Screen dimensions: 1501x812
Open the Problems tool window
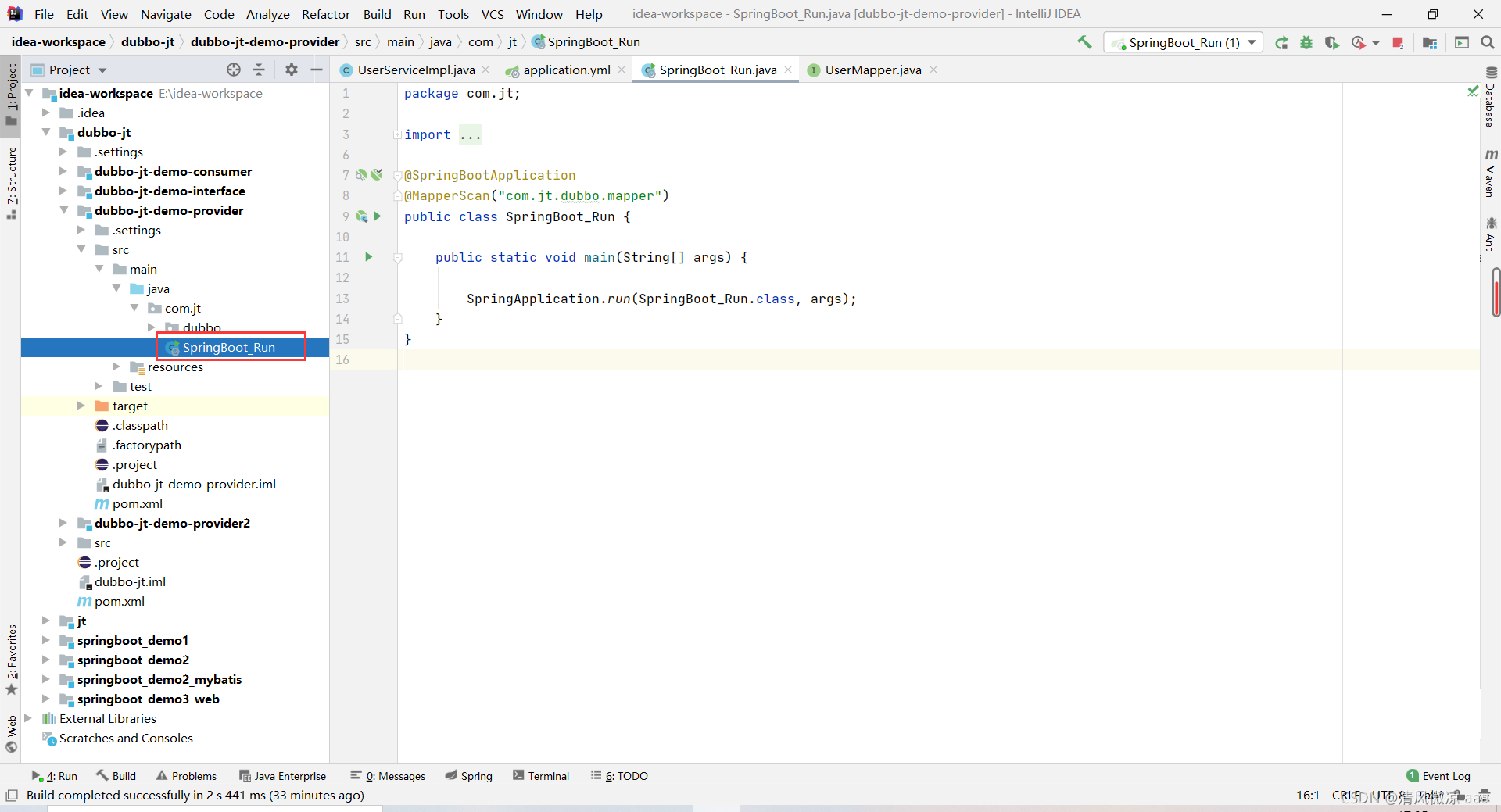click(186, 776)
